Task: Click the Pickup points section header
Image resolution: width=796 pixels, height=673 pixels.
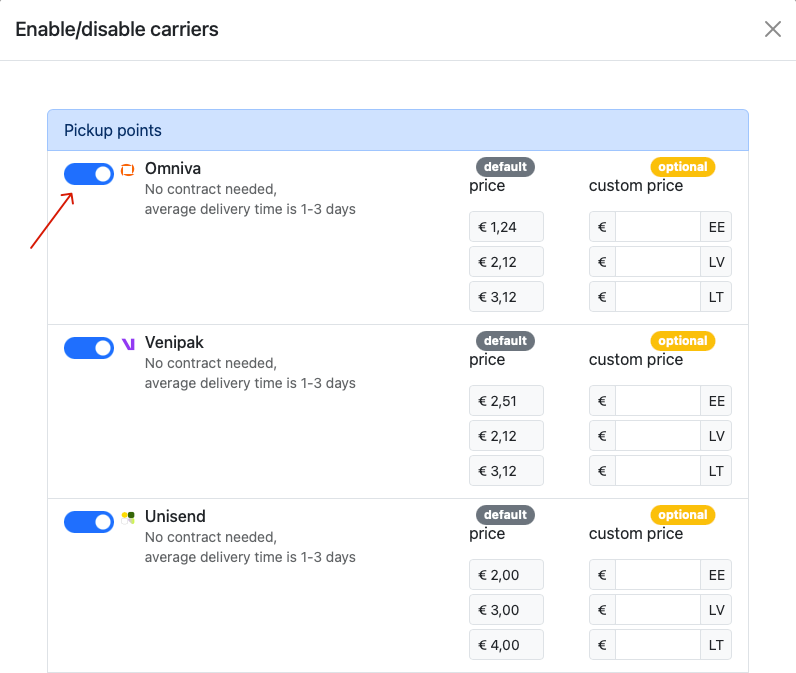Action: click(x=398, y=130)
